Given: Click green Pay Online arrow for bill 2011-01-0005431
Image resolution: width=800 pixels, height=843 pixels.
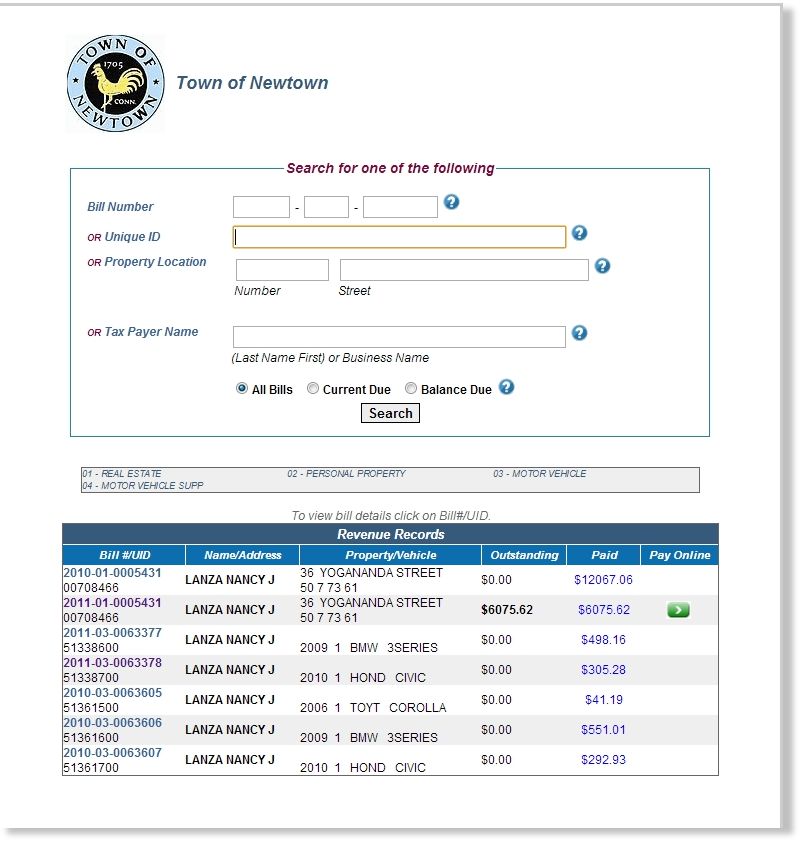Looking at the screenshot, I should [x=678, y=610].
